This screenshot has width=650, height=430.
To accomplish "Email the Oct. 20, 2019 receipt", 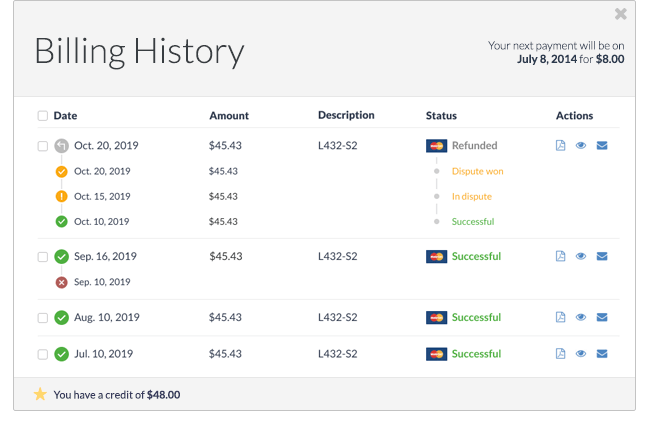I will tap(602, 146).
